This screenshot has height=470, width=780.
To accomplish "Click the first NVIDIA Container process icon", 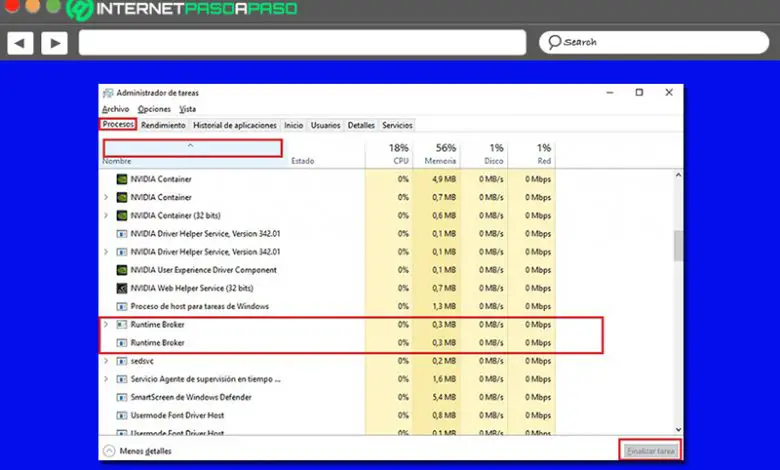I will point(122,179).
